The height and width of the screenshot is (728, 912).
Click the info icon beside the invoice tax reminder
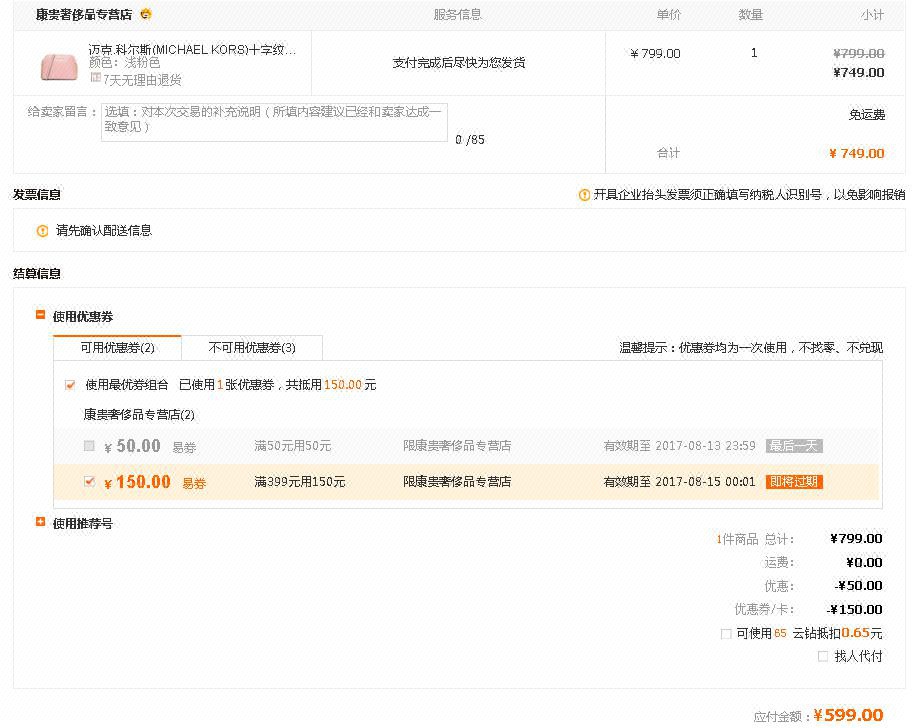(x=584, y=194)
